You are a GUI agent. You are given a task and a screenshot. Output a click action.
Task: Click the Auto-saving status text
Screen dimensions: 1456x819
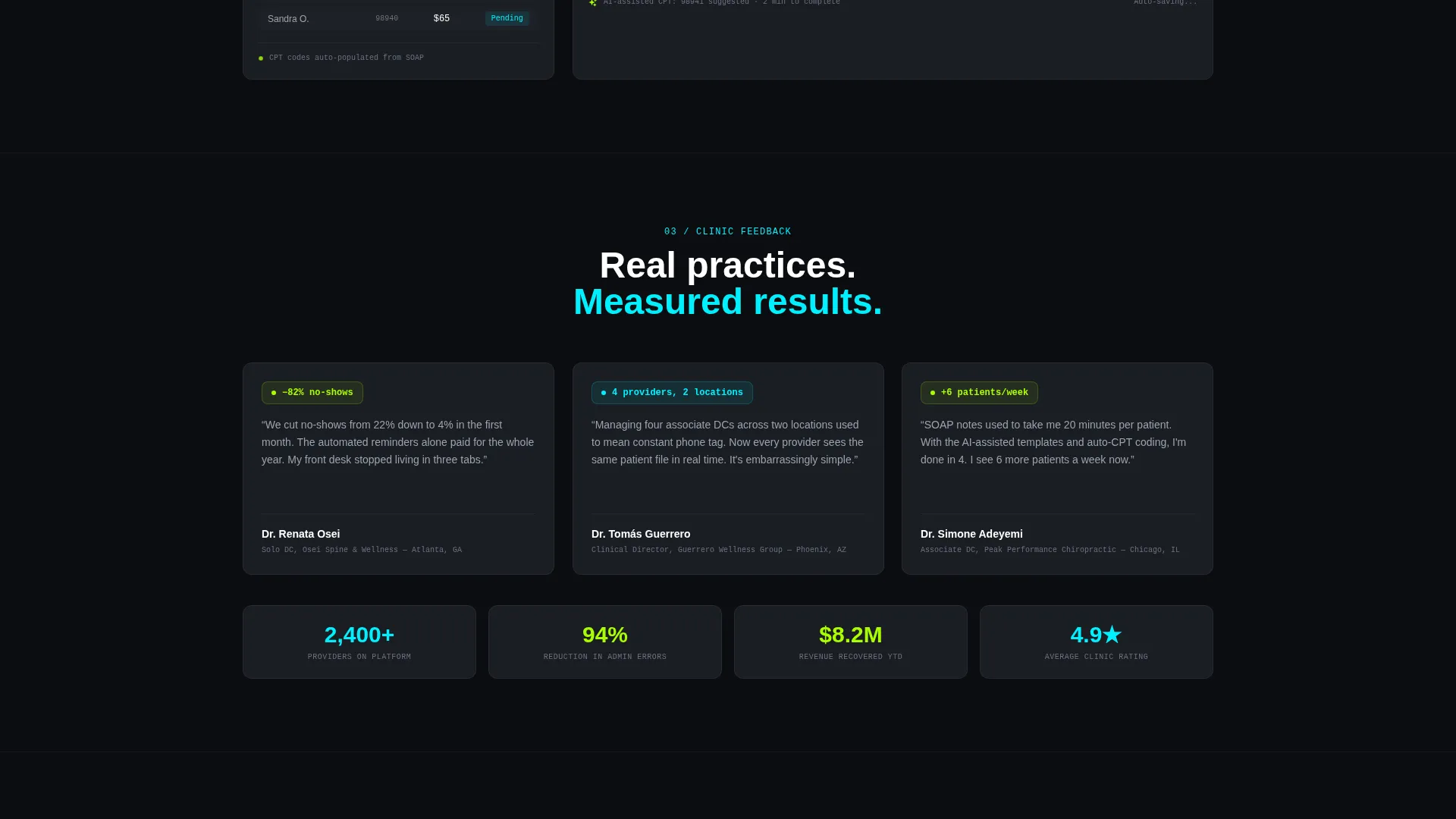(1166, 2)
